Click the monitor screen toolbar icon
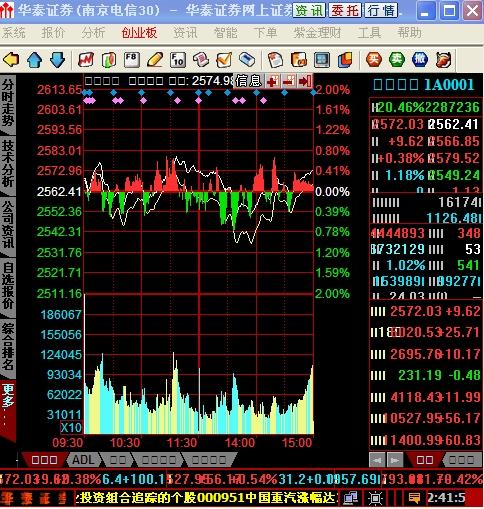 [322, 60]
